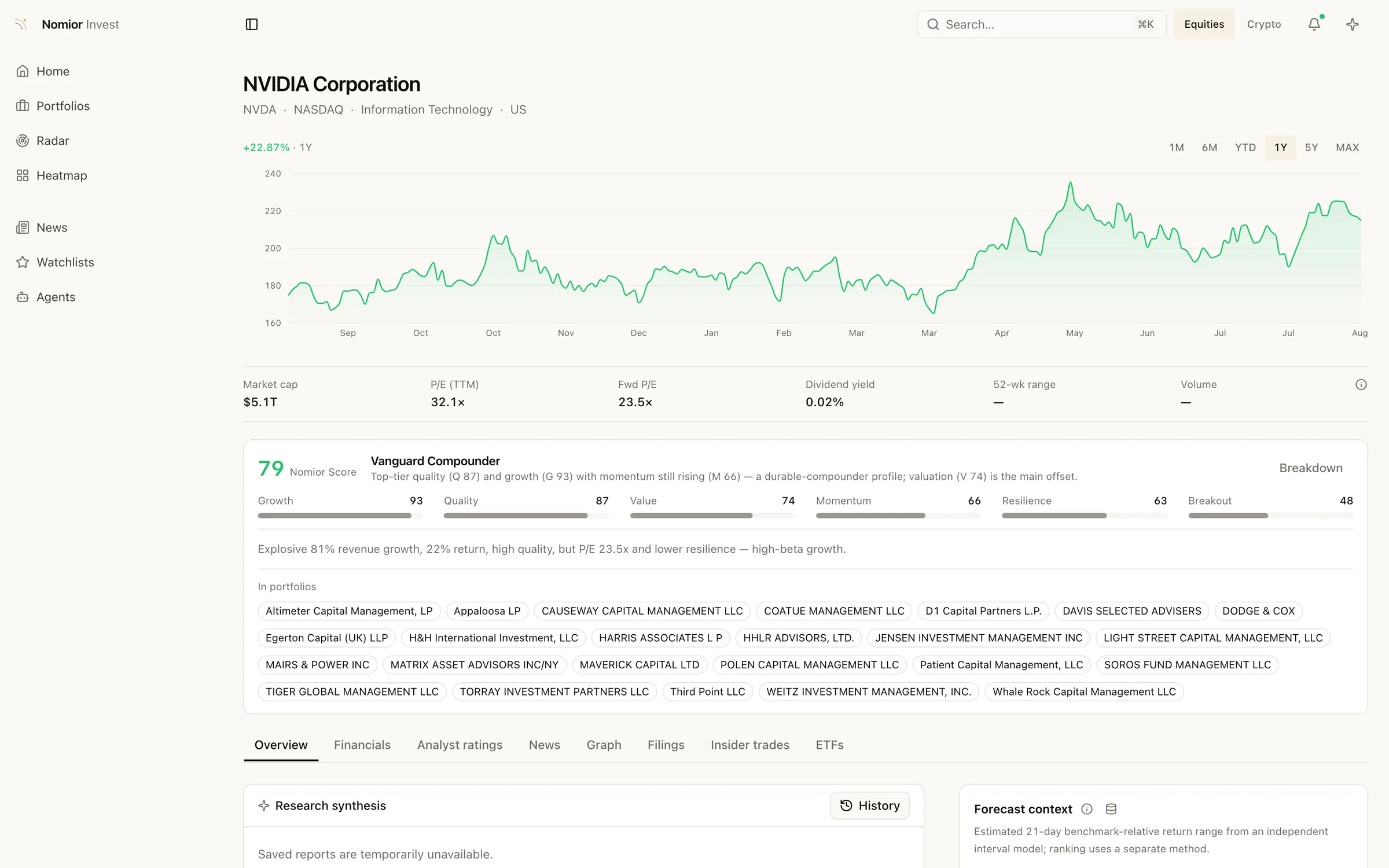Image resolution: width=1389 pixels, height=868 pixels.
Task: Click the Home sidebar icon
Action: (23, 71)
